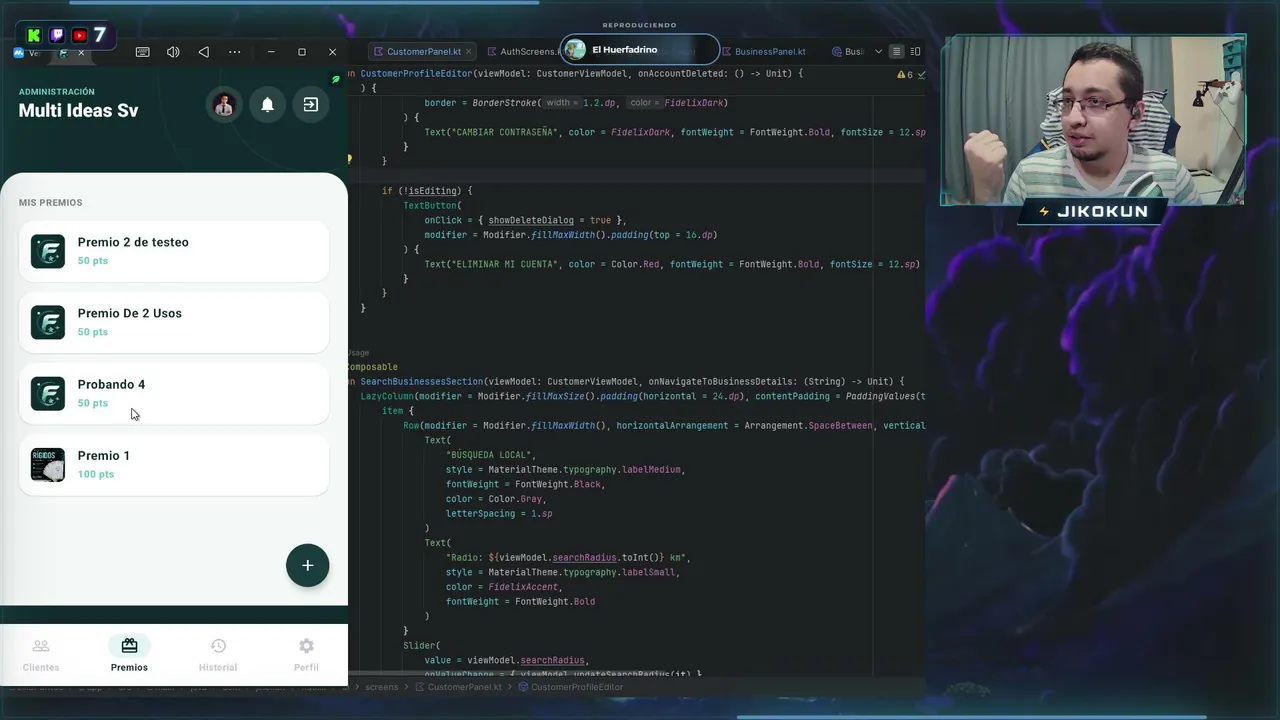Open the profile avatar in the app header
This screenshot has height=720, width=1280.
click(x=224, y=105)
